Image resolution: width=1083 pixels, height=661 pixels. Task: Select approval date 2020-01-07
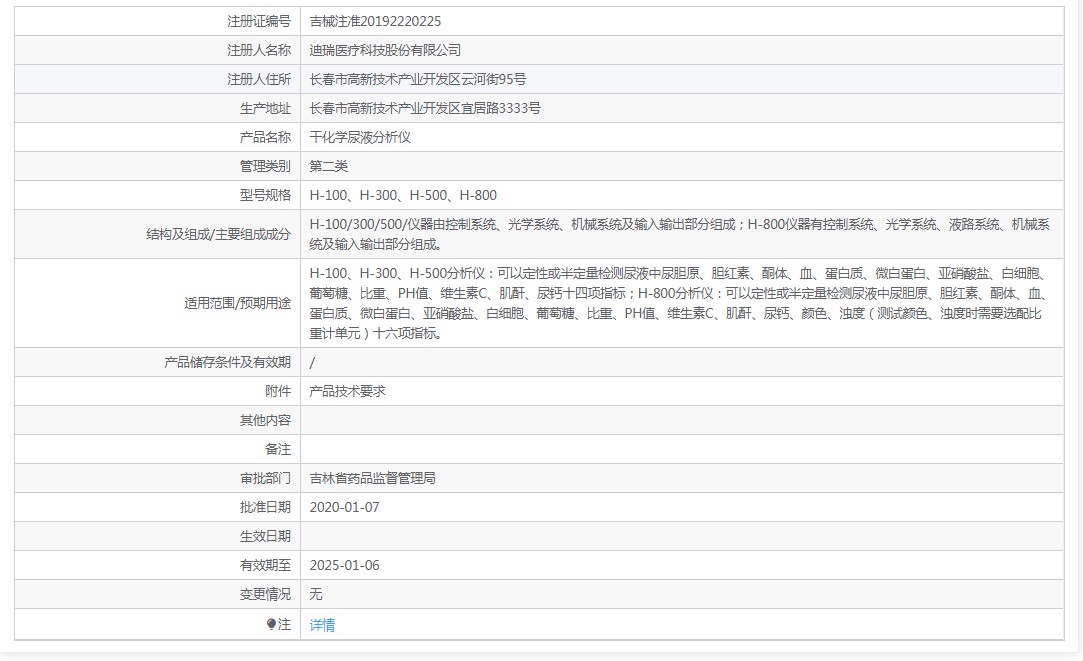(x=344, y=508)
